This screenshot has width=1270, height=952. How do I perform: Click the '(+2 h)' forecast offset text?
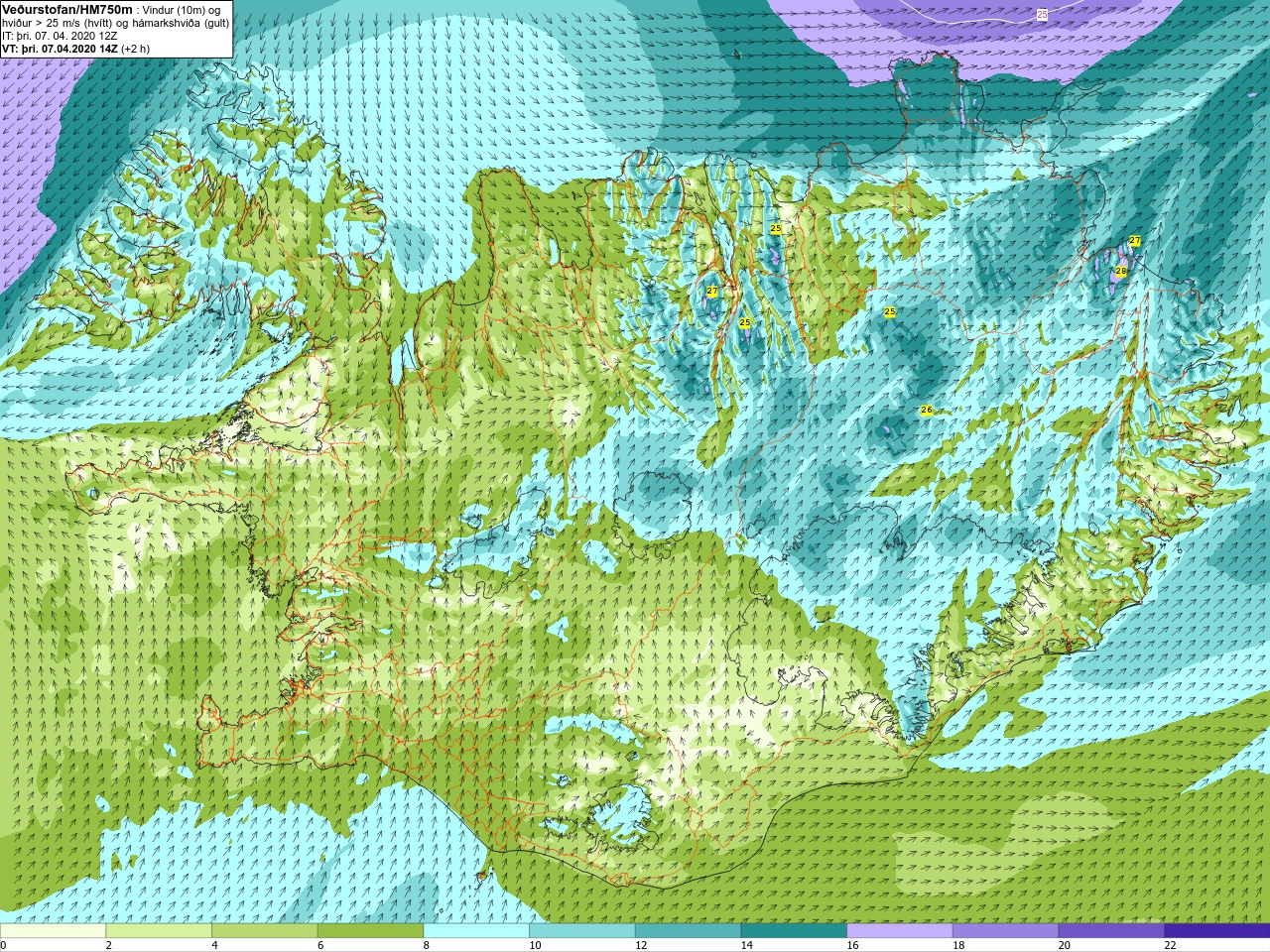click(136, 48)
